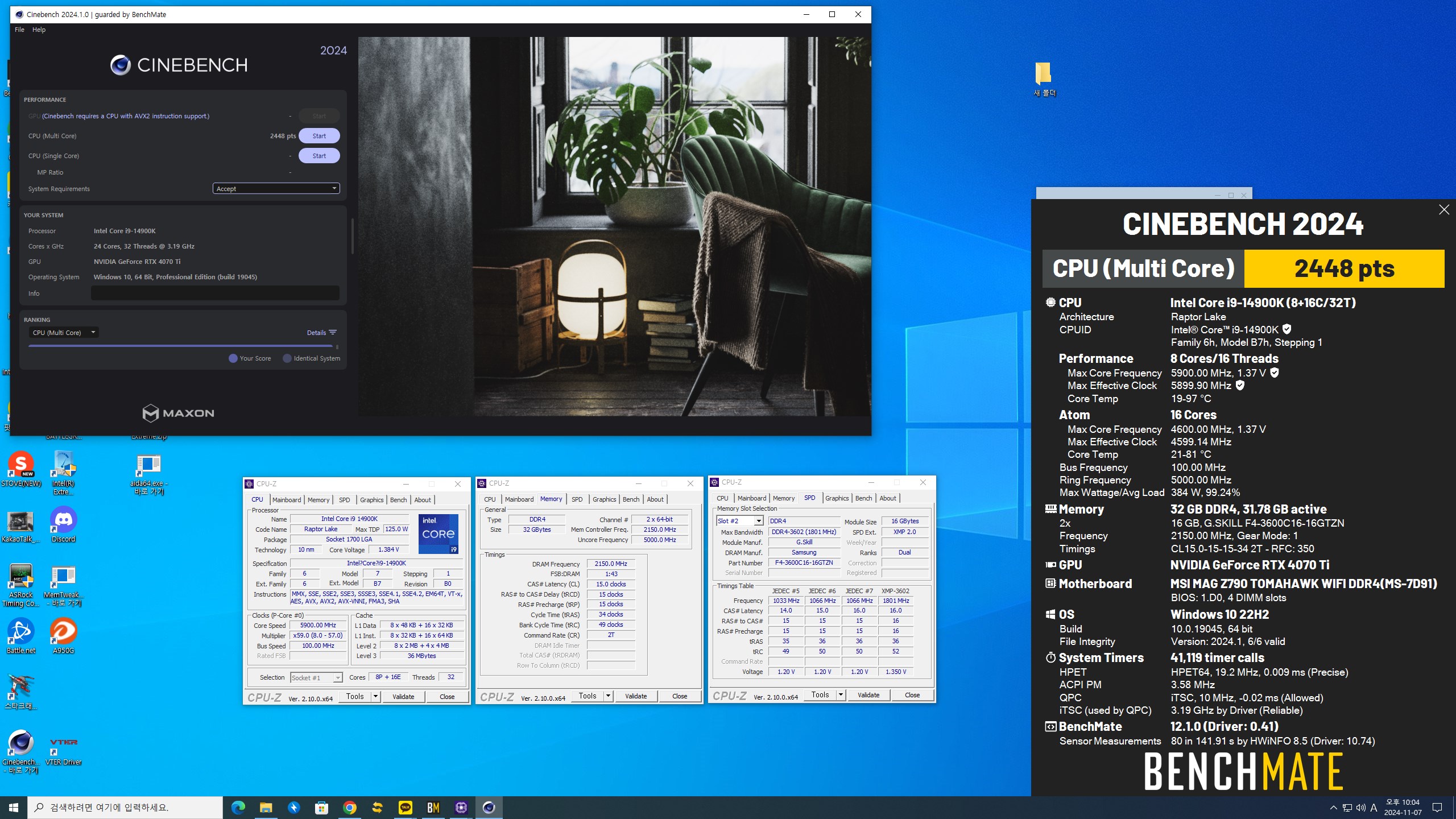Click Close in the CPU-Z Memory window
The height and width of the screenshot is (819, 1456).
click(680, 696)
